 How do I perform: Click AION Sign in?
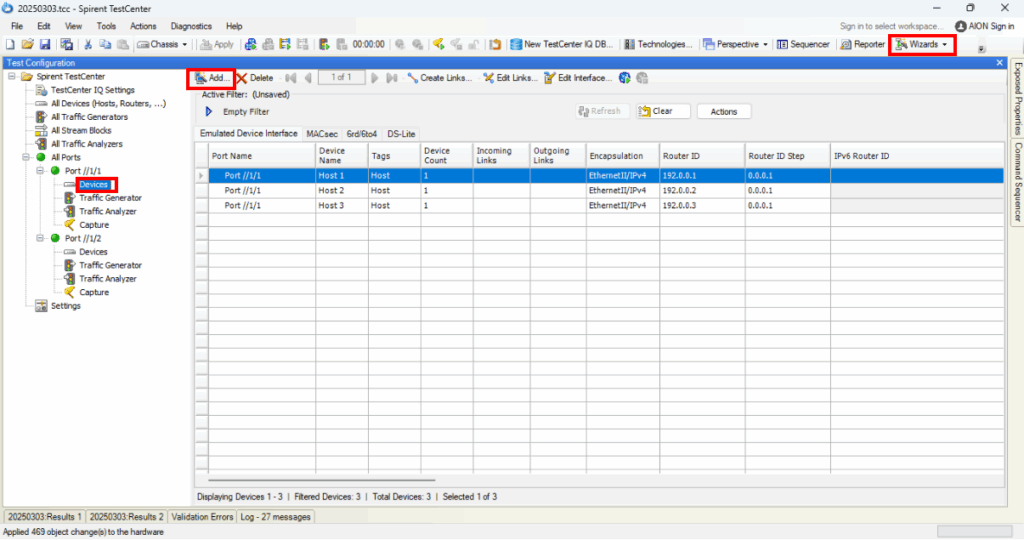pos(984,26)
